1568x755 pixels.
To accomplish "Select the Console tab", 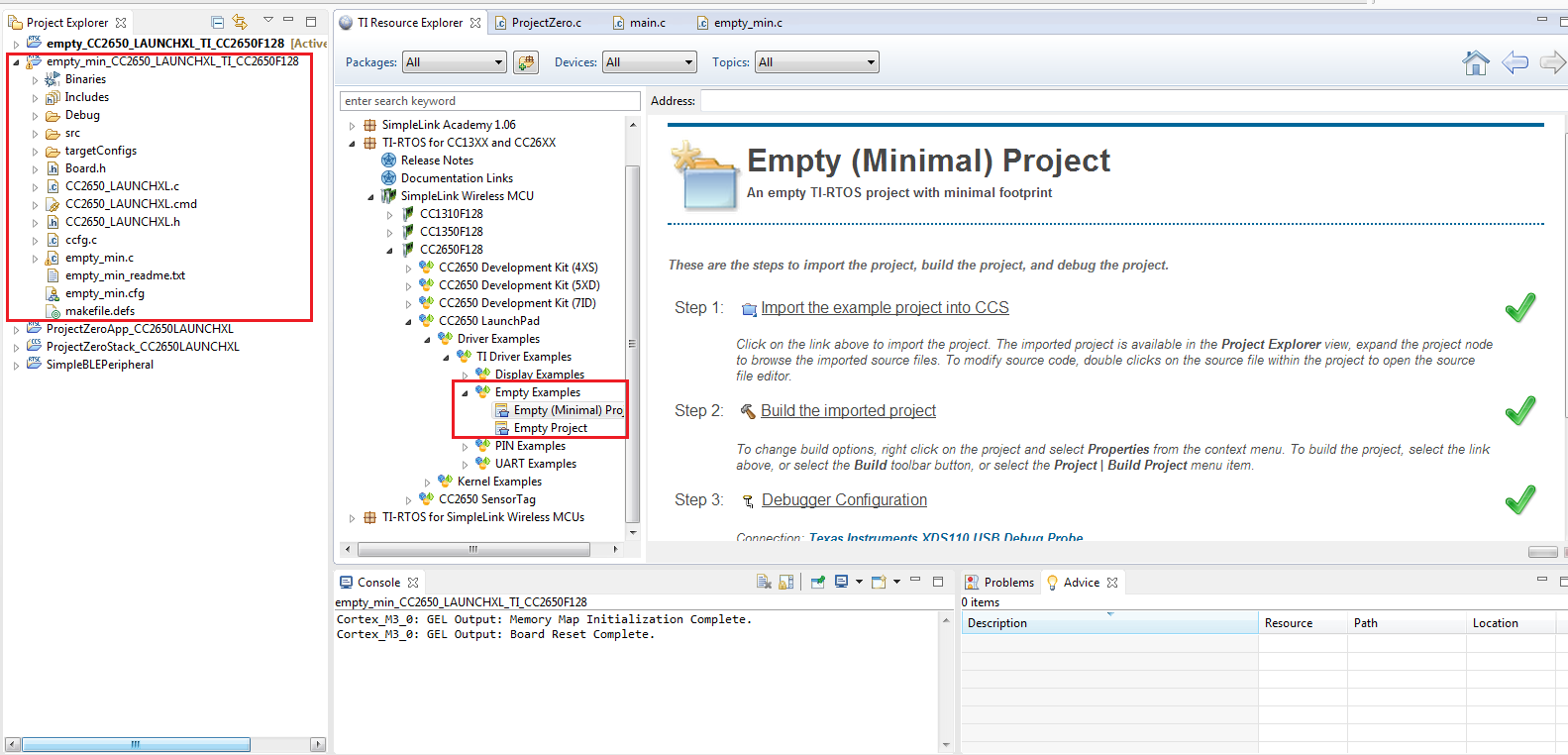I will coord(378,583).
